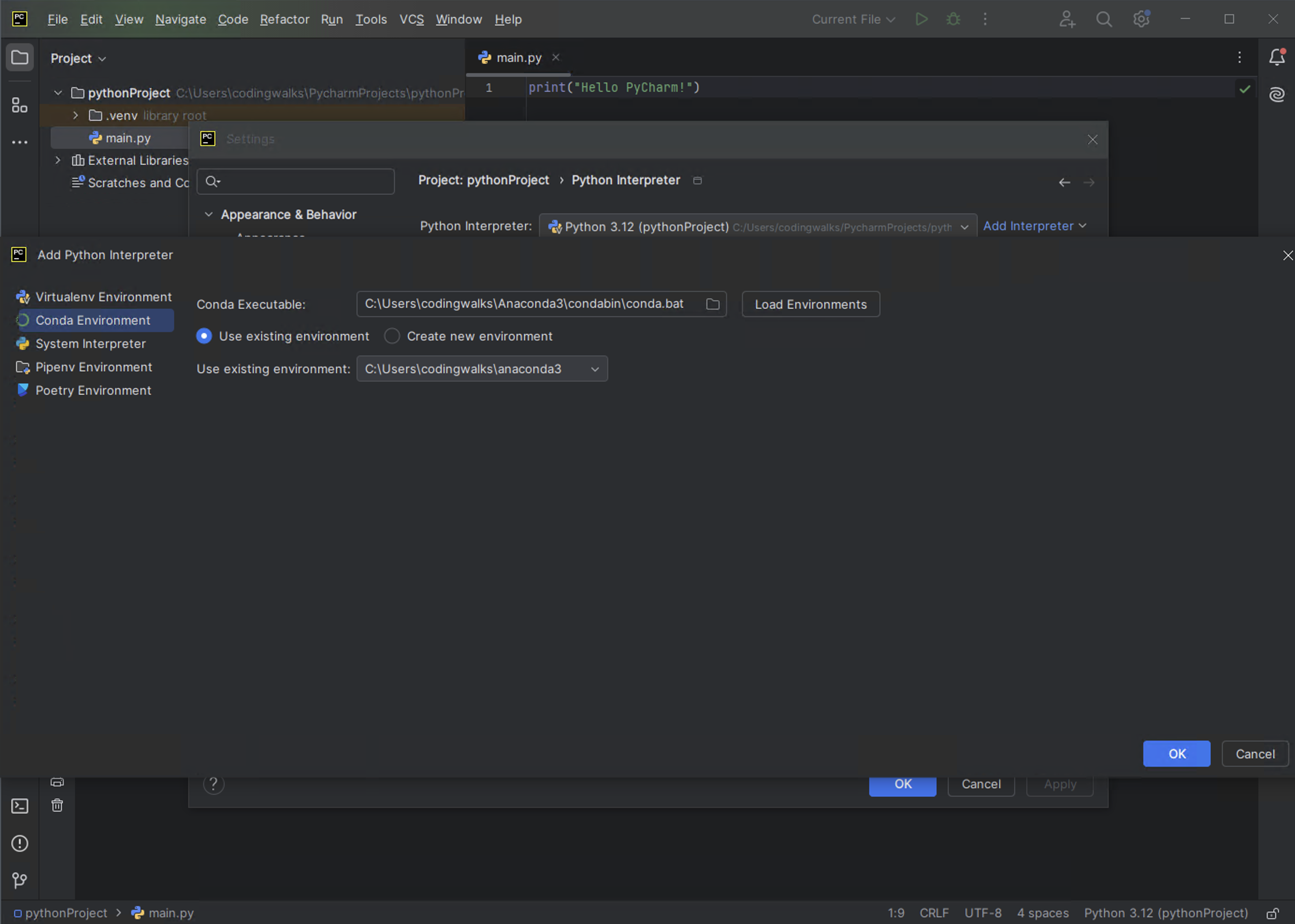Open the Notifications bell icon

tap(1277, 57)
